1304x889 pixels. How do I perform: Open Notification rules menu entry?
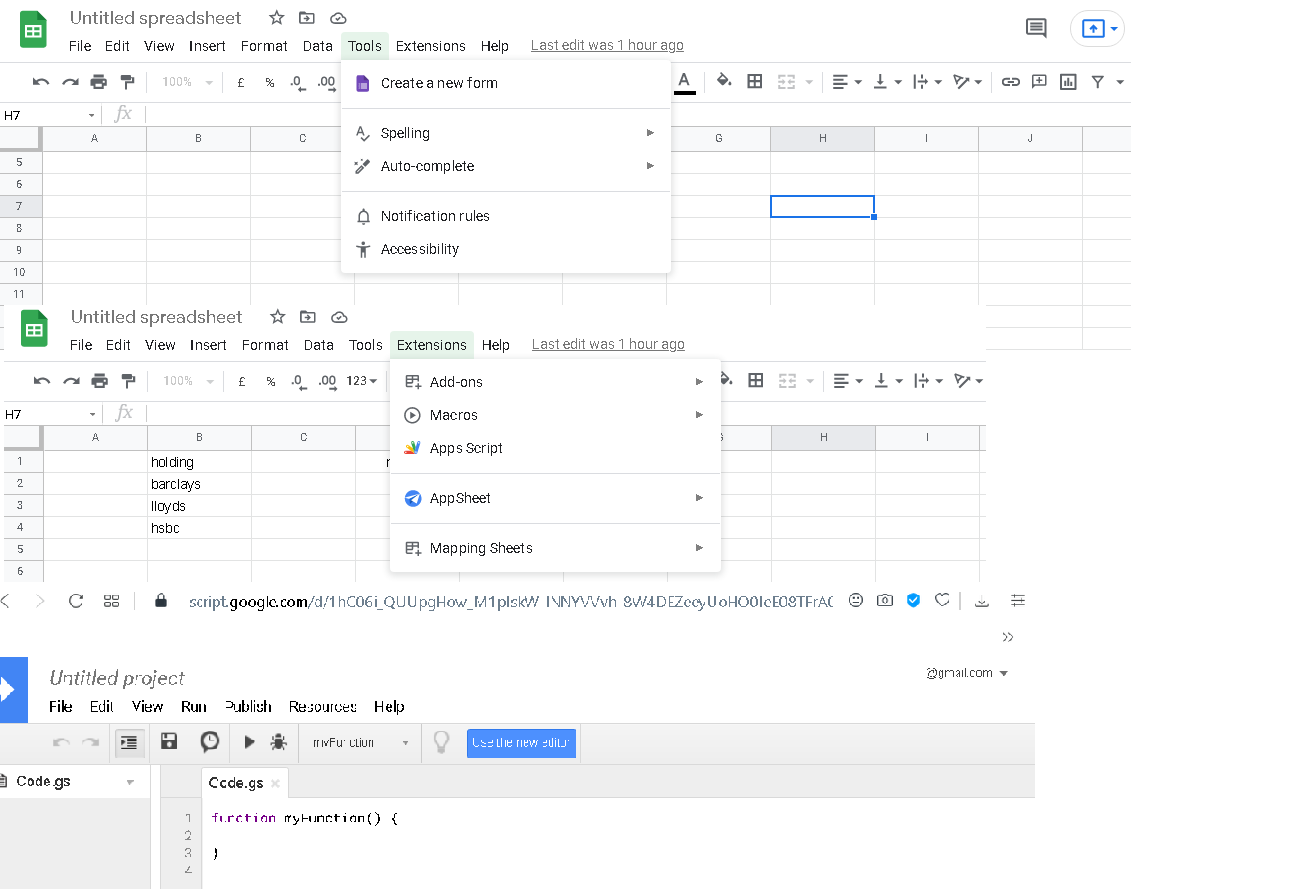point(435,216)
